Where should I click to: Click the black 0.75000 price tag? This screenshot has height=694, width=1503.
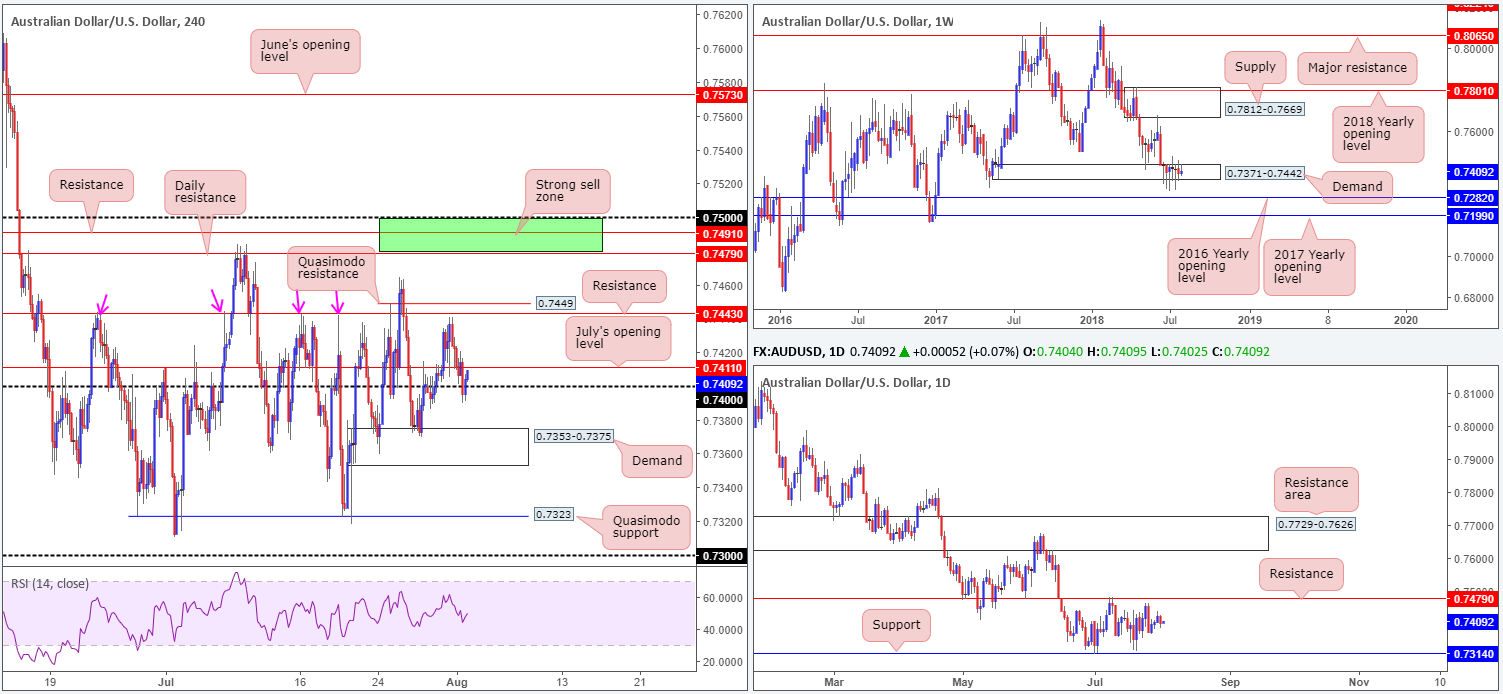pyautogui.click(x=722, y=218)
